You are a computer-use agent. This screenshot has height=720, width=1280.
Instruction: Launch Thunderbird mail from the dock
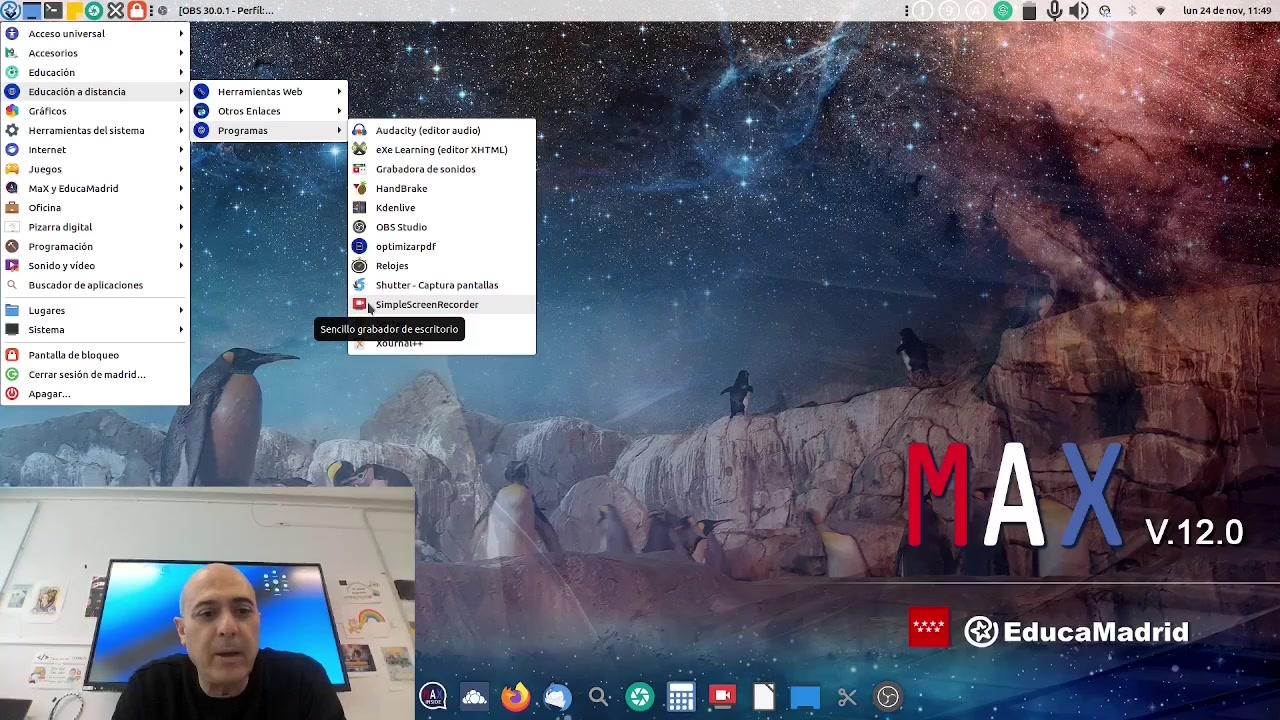coord(557,697)
